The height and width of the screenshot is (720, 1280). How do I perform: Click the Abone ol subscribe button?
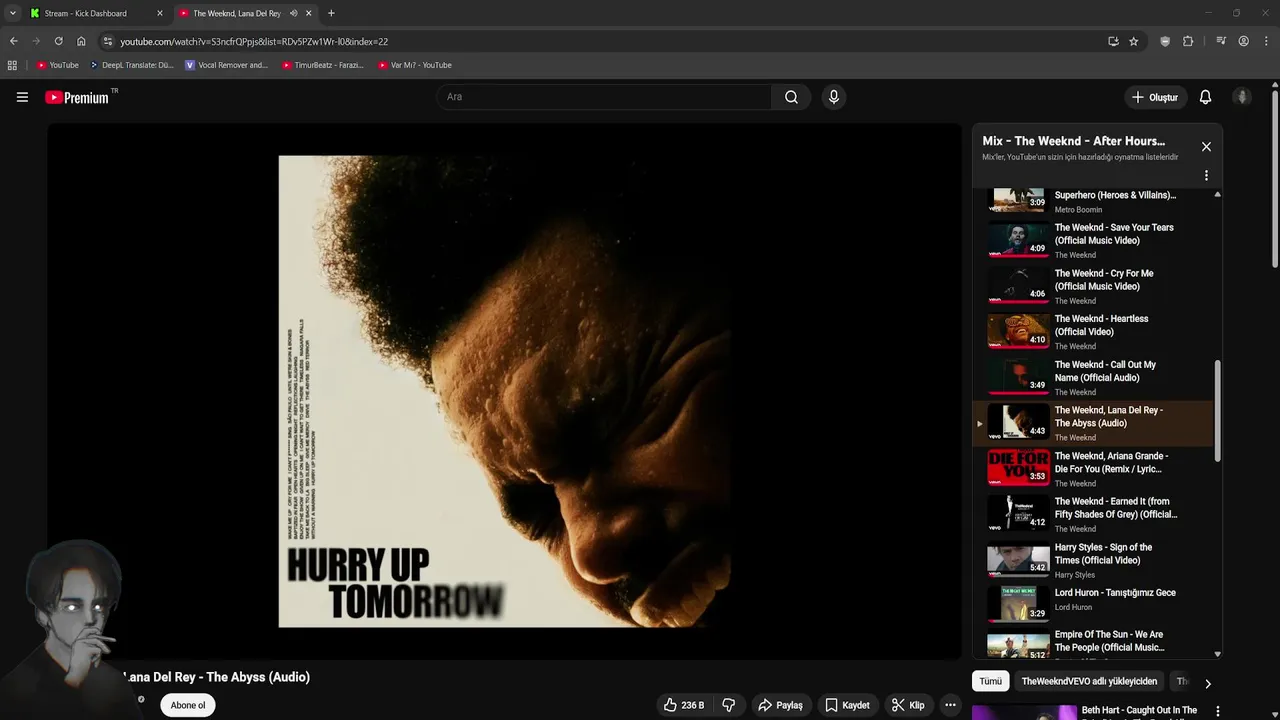pos(188,705)
